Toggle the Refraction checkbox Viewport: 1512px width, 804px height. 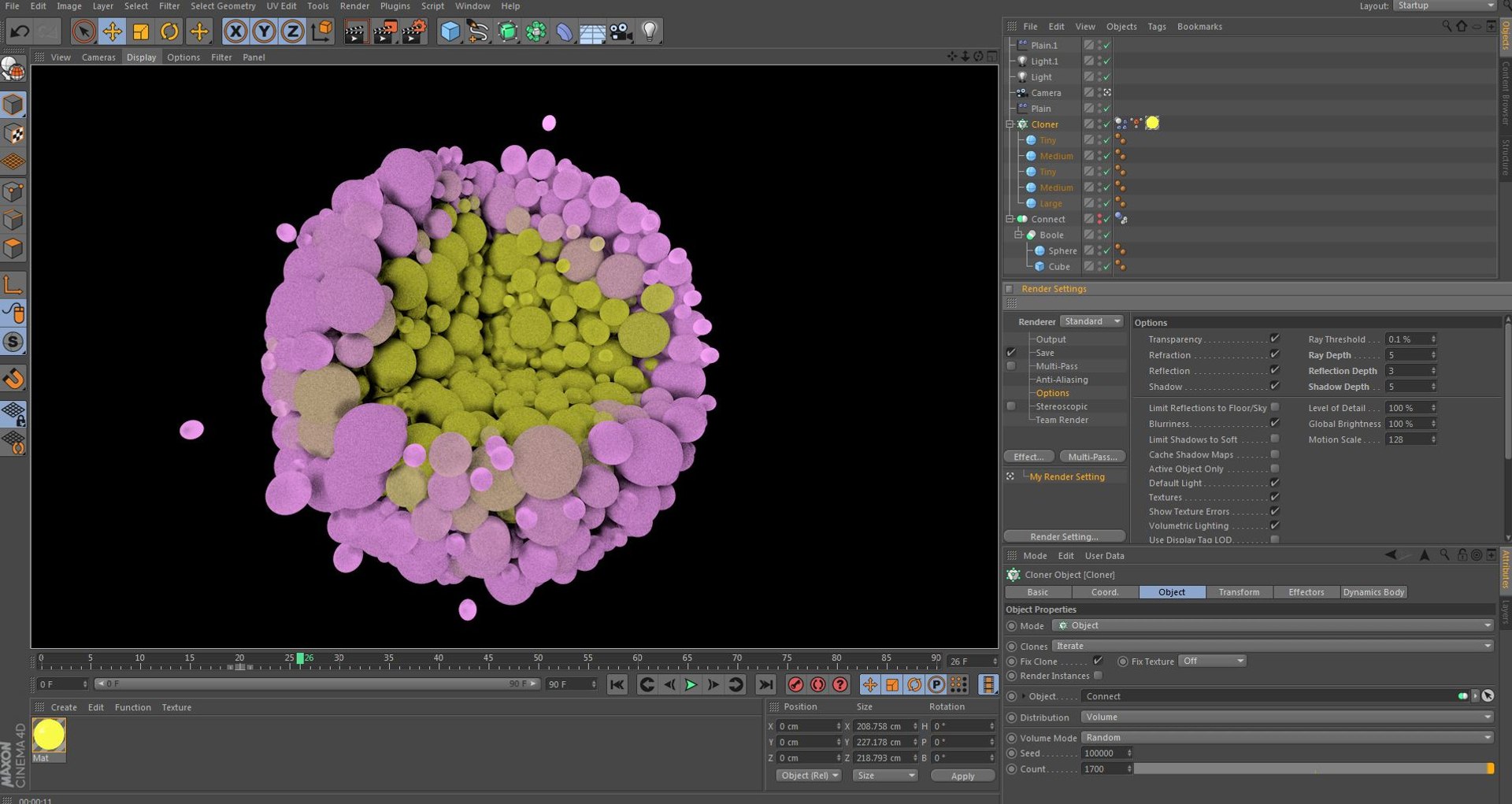pyautogui.click(x=1274, y=354)
